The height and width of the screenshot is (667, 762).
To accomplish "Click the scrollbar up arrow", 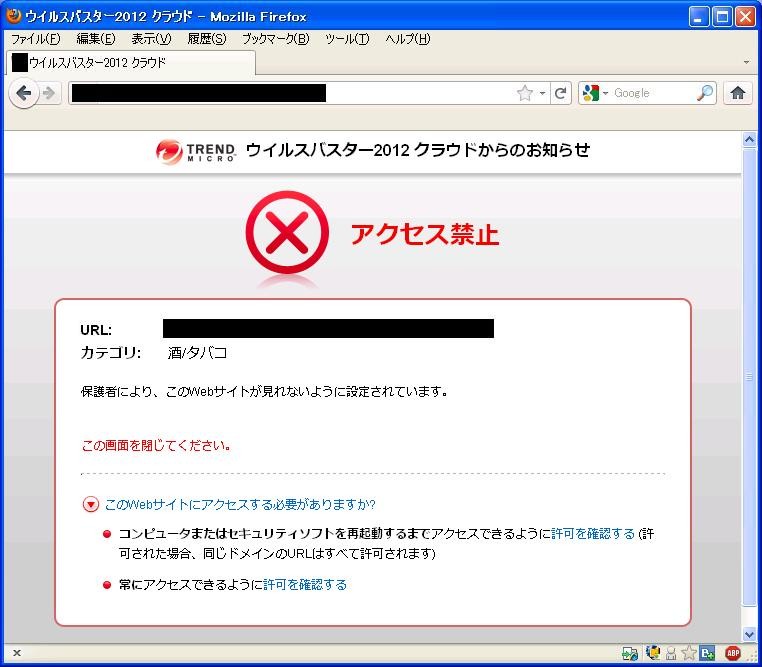I will (749, 140).
